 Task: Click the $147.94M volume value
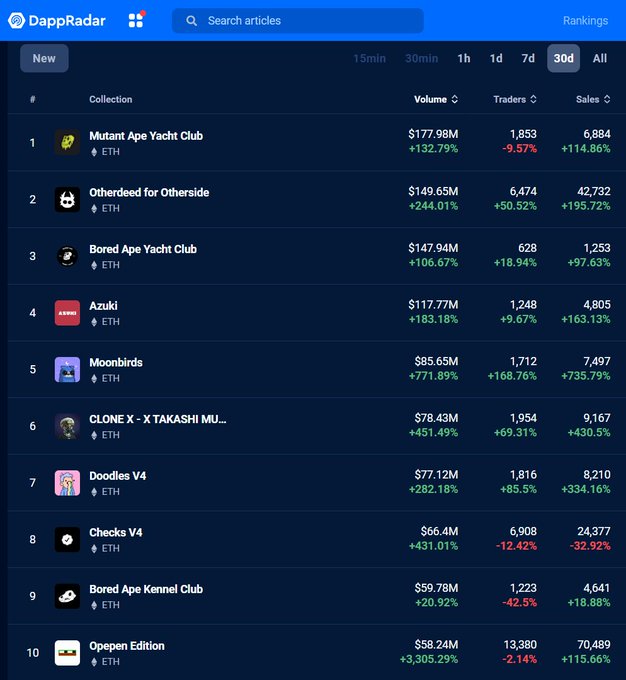(x=433, y=248)
